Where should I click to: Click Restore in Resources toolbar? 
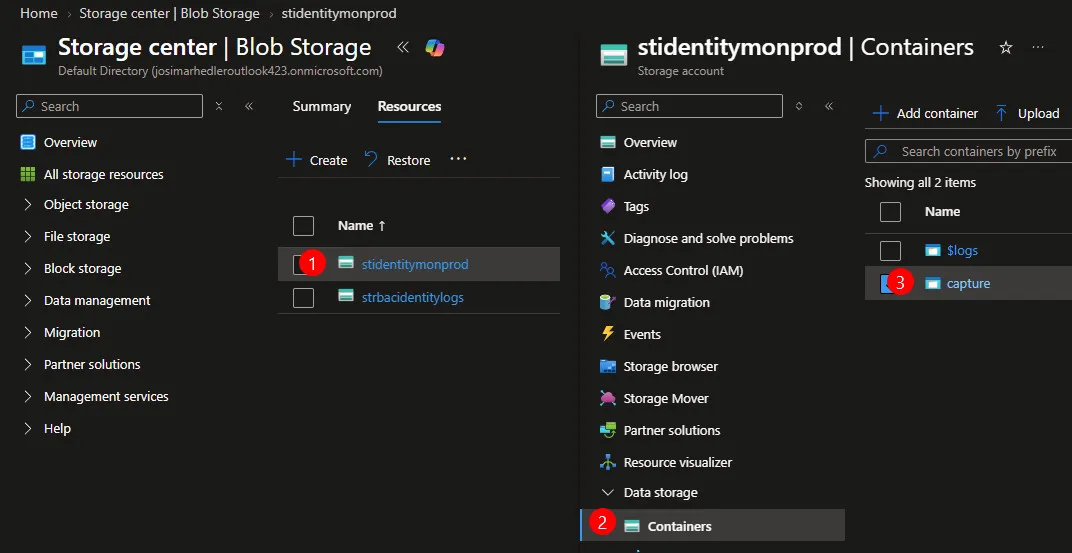pos(397,160)
